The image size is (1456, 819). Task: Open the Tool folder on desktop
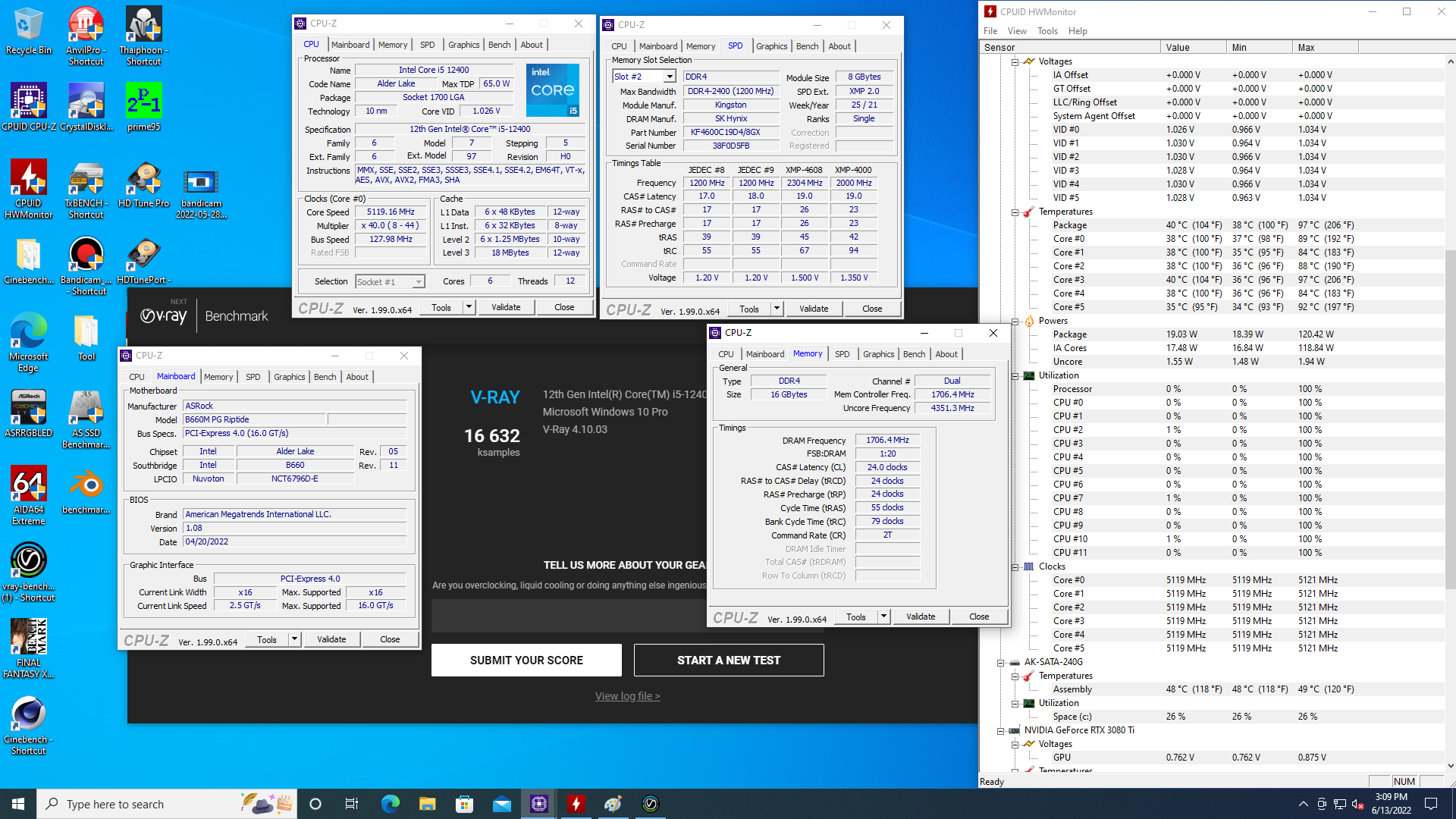pyautogui.click(x=86, y=337)
